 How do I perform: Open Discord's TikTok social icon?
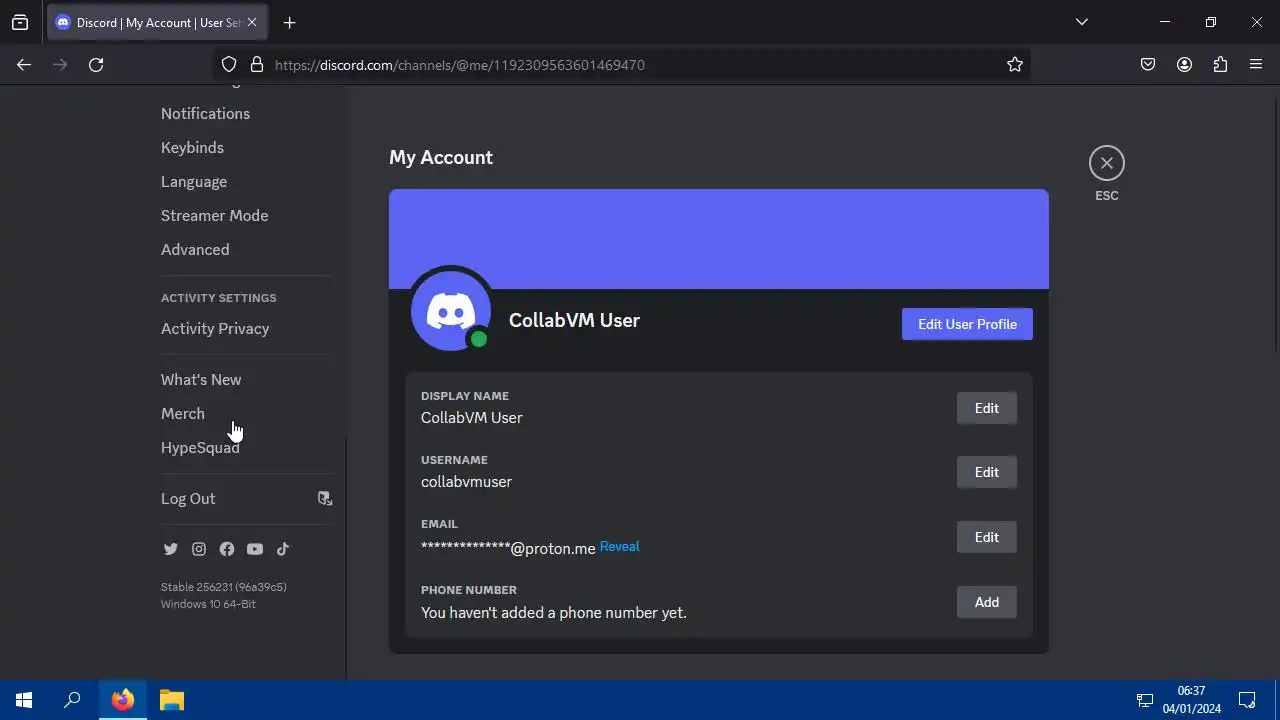pyautogui.click(x=283, y=549)
